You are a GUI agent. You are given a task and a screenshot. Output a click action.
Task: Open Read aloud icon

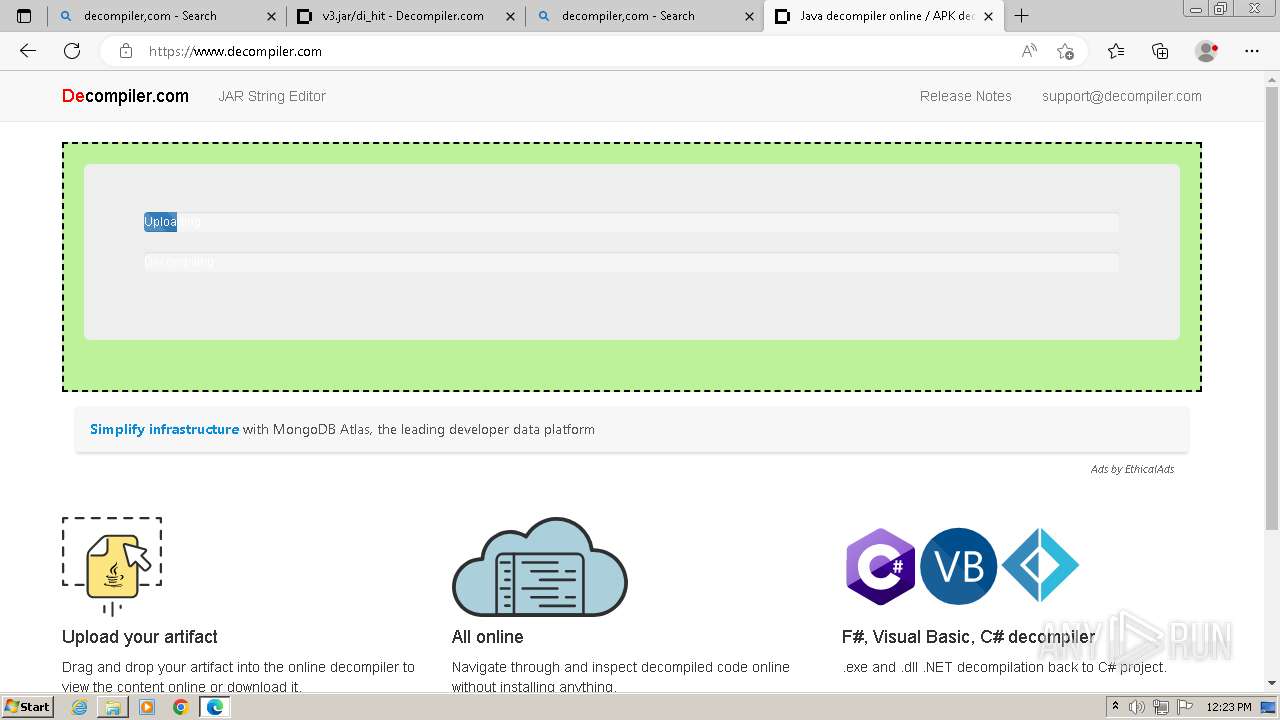(1029, 51)
